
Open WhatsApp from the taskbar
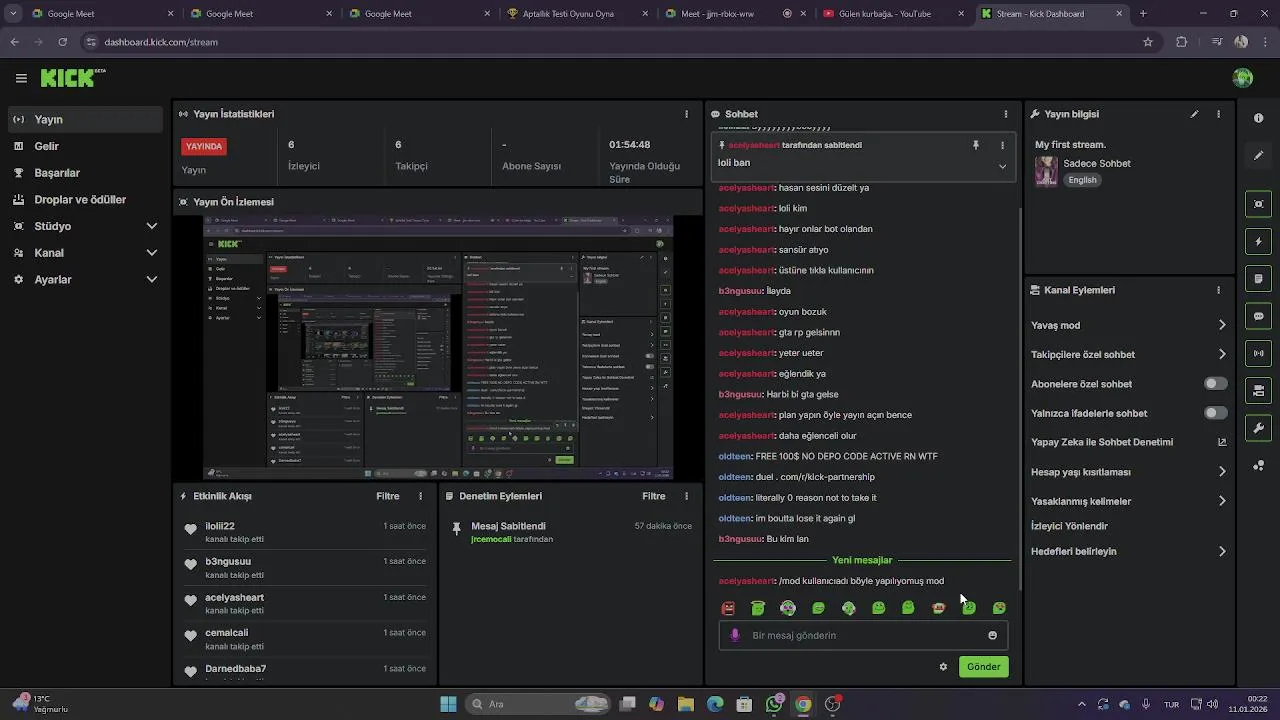tap(774, 704)
